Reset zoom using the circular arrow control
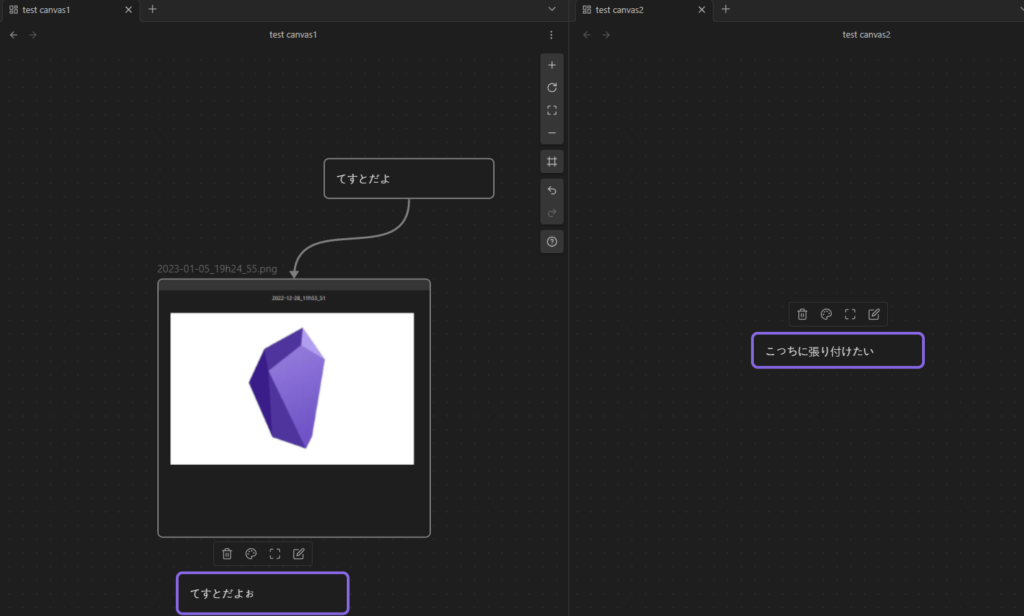The height and width of the screenshot is (616, 1024). pyautogui.click(x=552, y=88)
